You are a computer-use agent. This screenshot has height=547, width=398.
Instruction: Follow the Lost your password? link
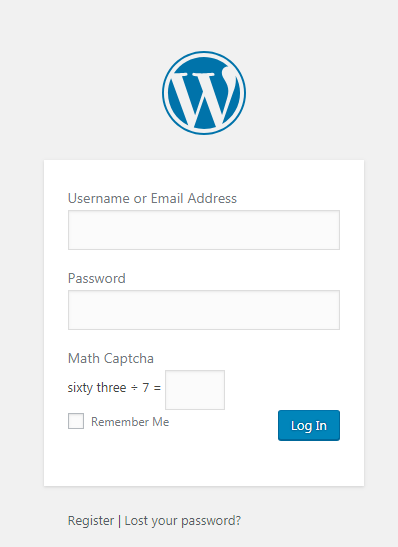tap(183, 520)
